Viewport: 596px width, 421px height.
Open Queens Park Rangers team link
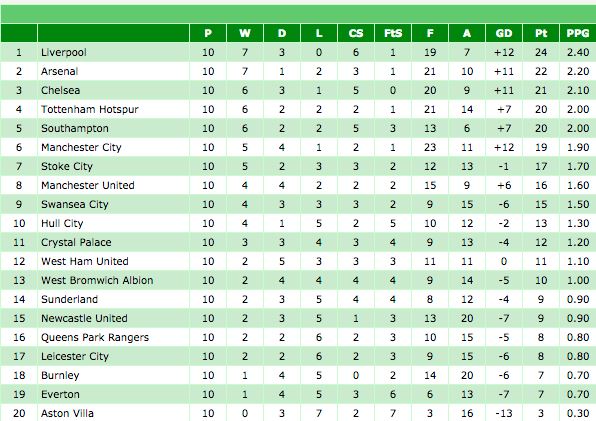tap(95, 337)
